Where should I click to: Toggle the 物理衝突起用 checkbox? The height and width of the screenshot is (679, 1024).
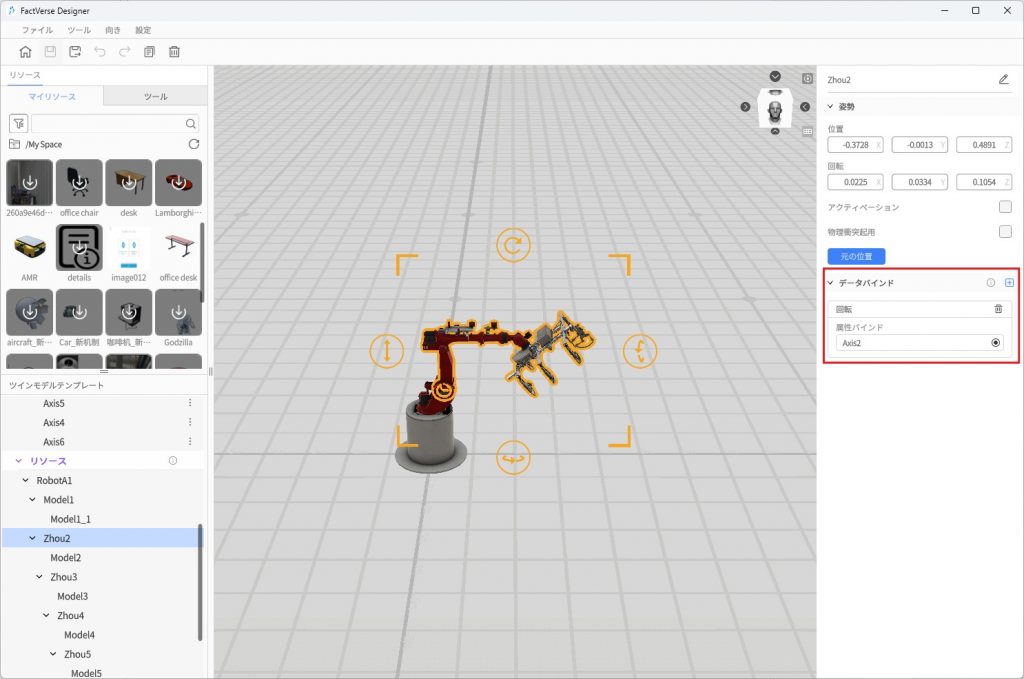click(x=1005, y=232)
